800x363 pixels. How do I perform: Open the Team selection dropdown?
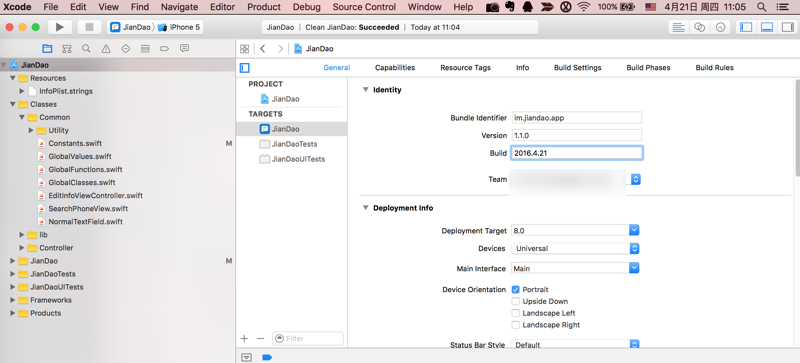pyautogui.click(x=636, y=179)
